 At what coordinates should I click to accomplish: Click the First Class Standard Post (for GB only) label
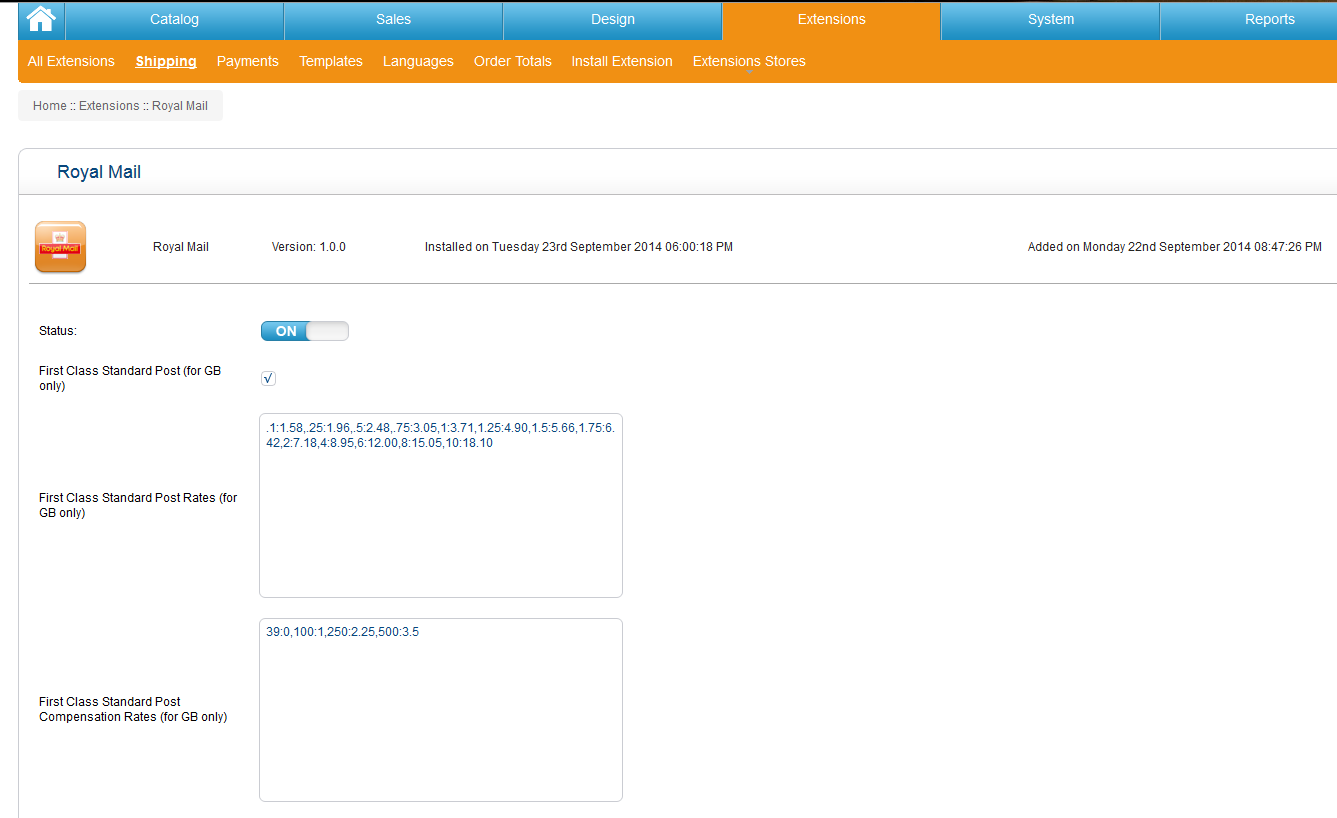(x=130, y=378)
